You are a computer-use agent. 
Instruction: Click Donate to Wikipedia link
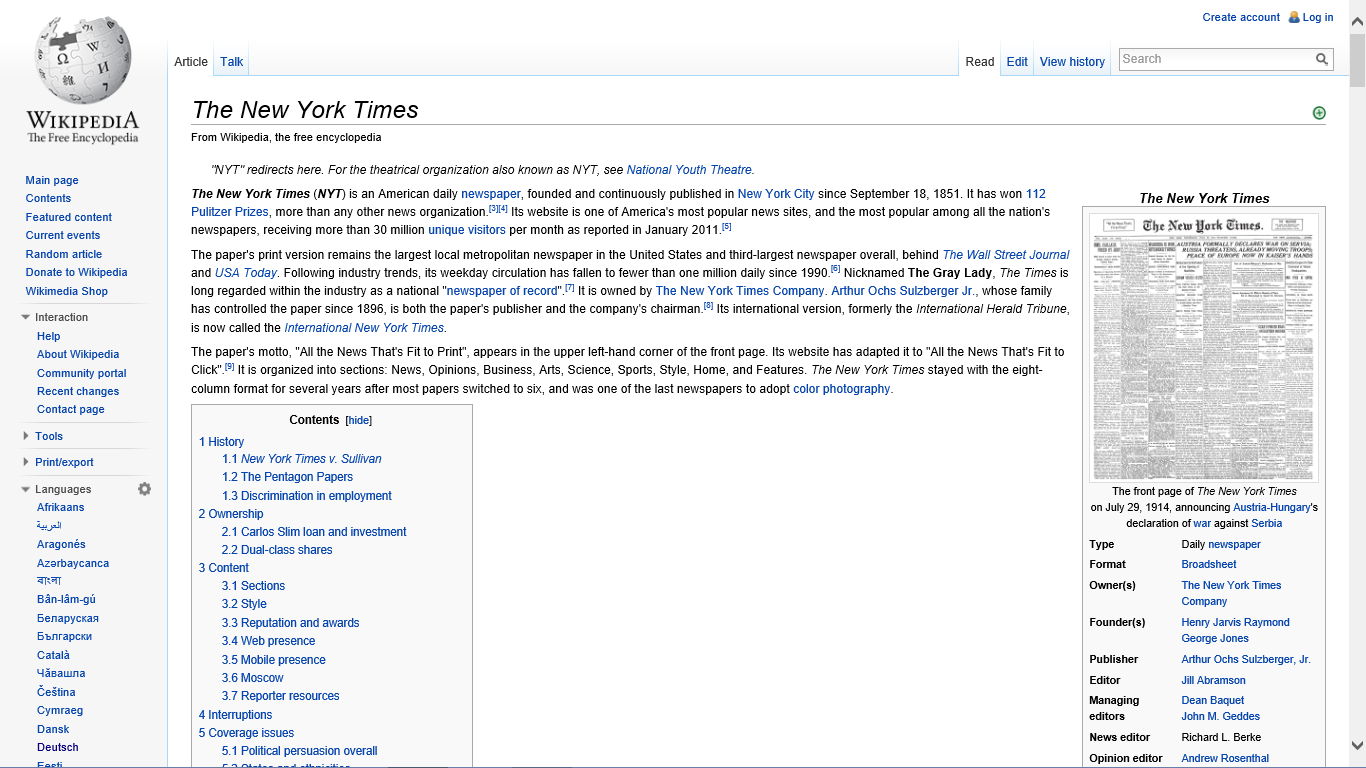(x=76, y=272)
